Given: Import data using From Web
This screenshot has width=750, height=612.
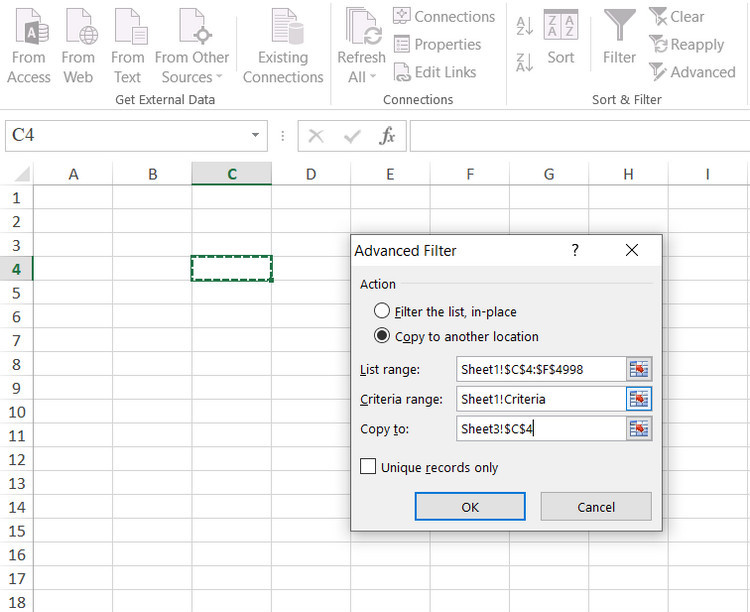Looking at the screenshot, I should (x=78, y=46).
